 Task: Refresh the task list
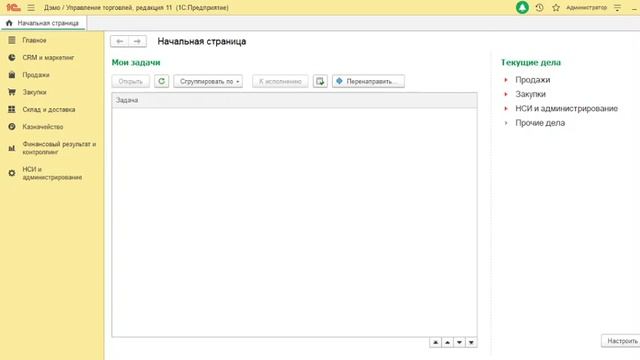162,81
